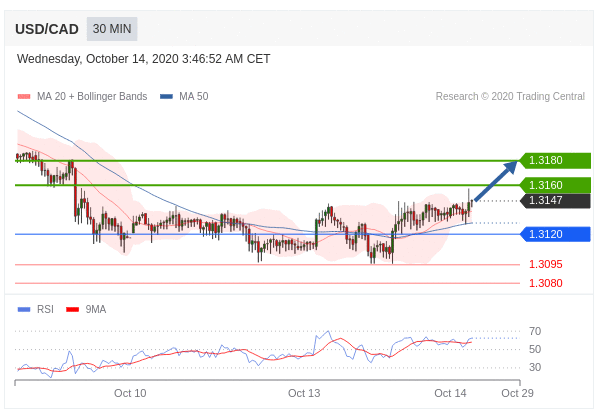
Task: Click the green 1.3180 resistance price tag
Action: pos(555,160)
